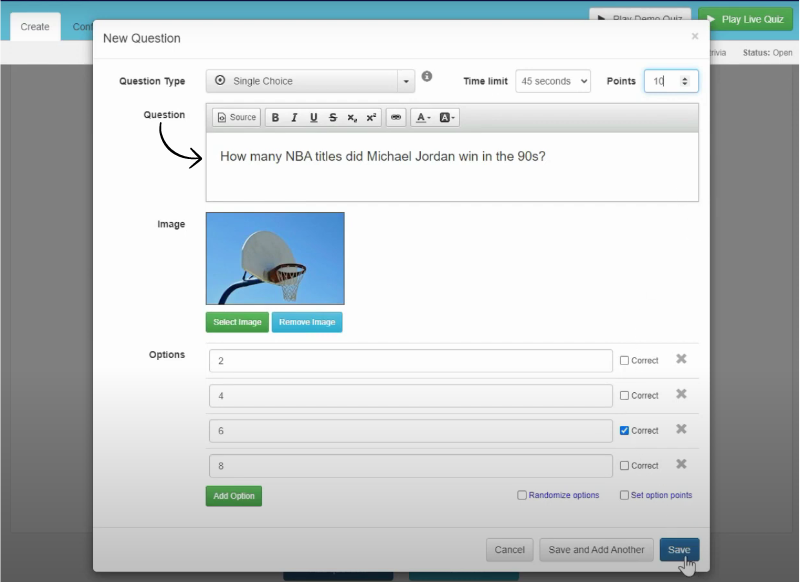Delete the option with value 8

click(x=681, y=464)
